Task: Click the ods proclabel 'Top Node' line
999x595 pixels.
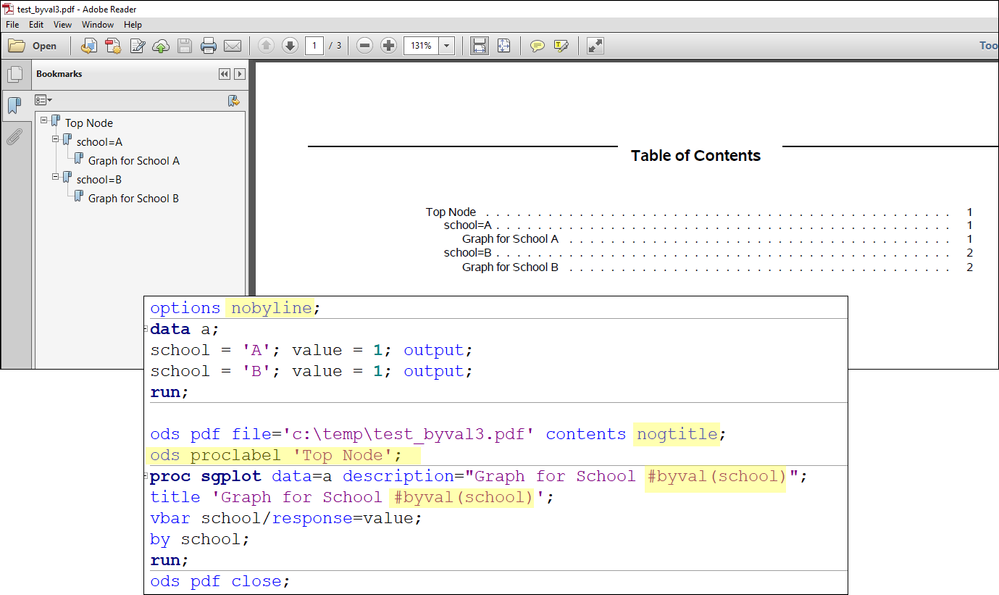Action: tap(276, 455)
